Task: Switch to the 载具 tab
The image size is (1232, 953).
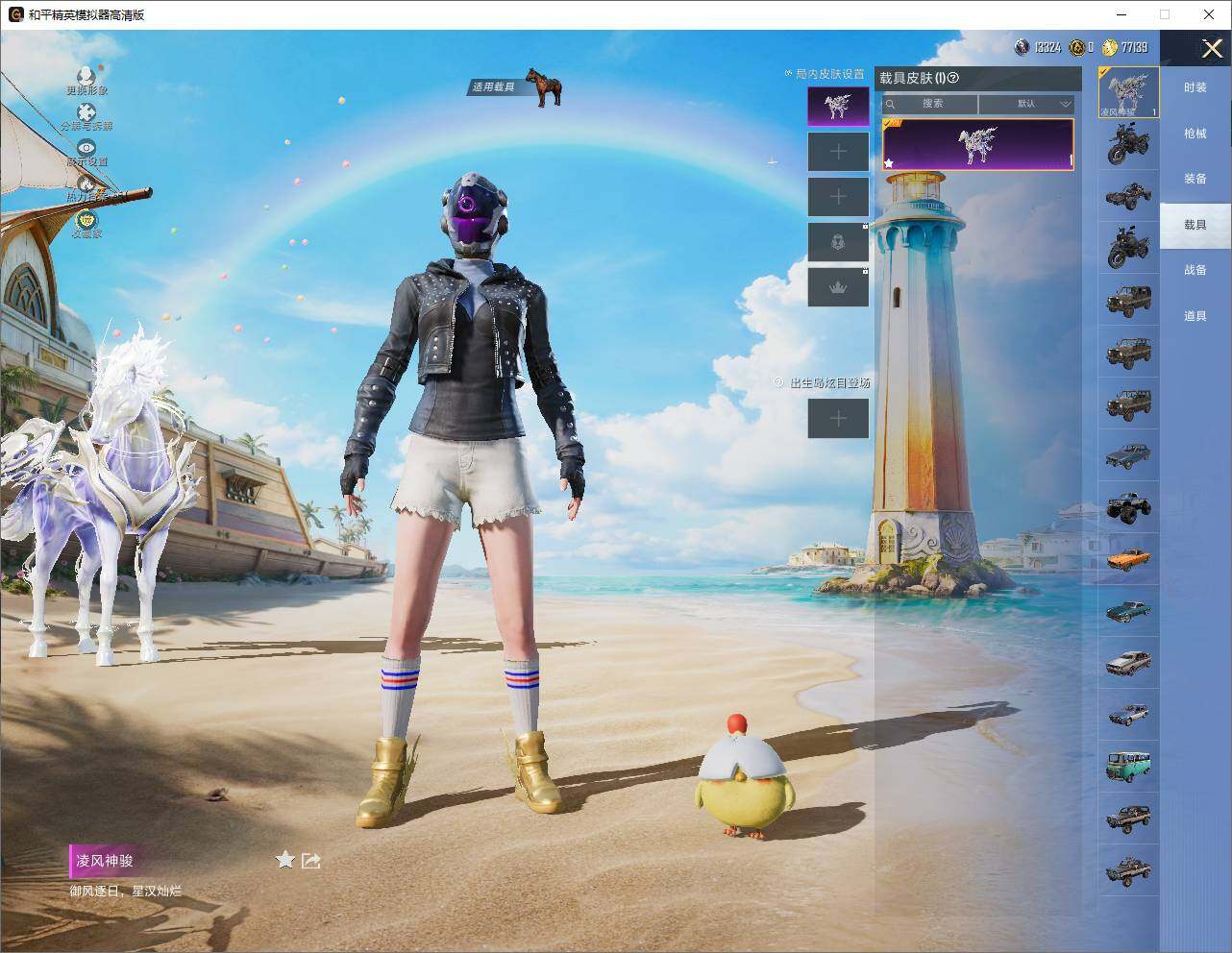Action: 1195,225
